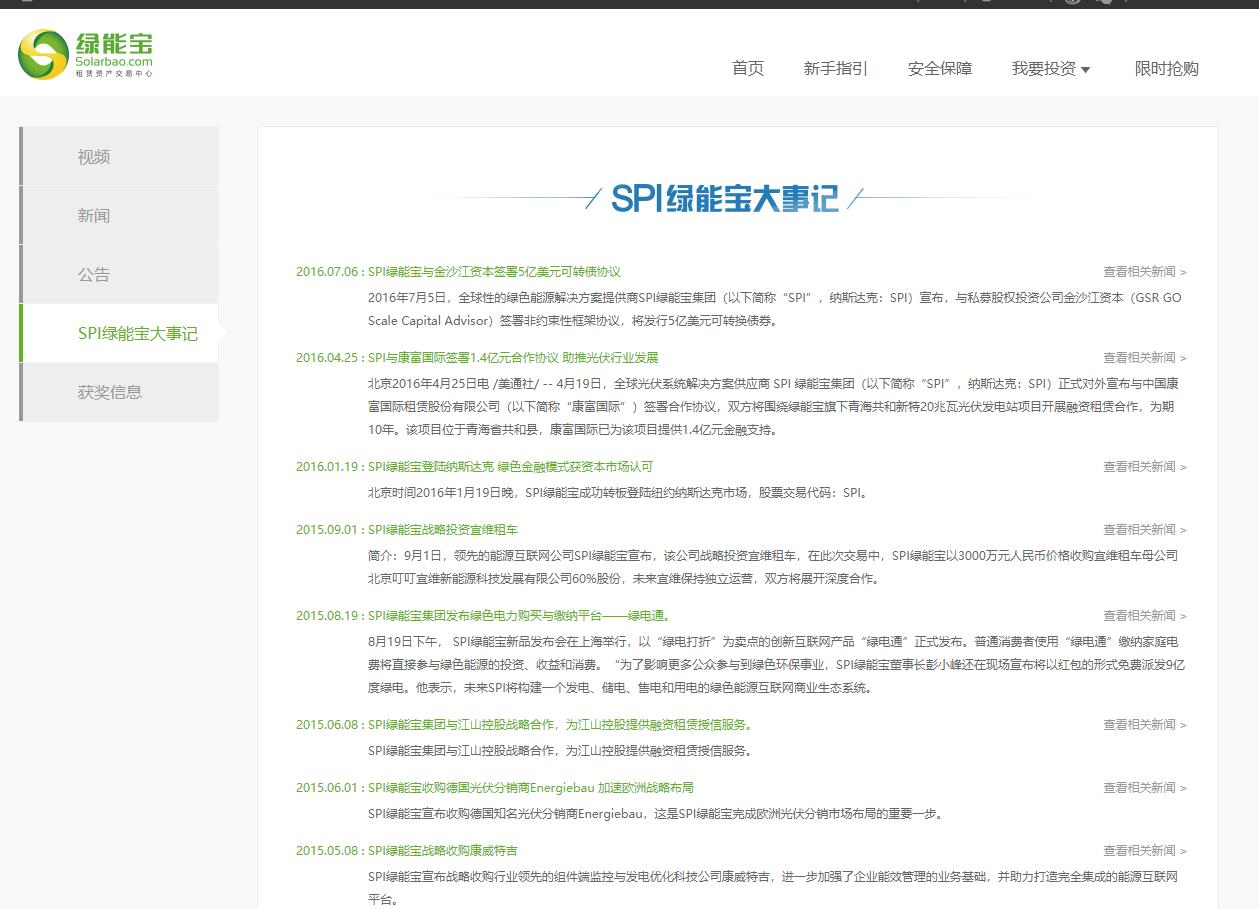1259x909 pixels.
Task: Select the 视频 sidebar tab
Action: tap(119, 156)
